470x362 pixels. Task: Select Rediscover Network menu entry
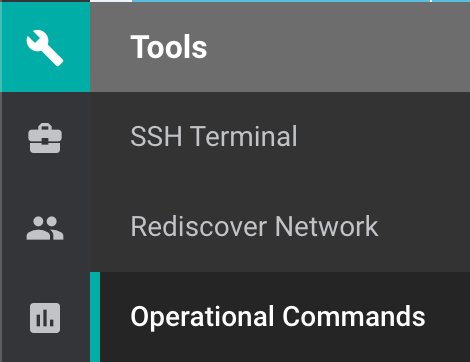pyautogui.click(x=280, y=227)
